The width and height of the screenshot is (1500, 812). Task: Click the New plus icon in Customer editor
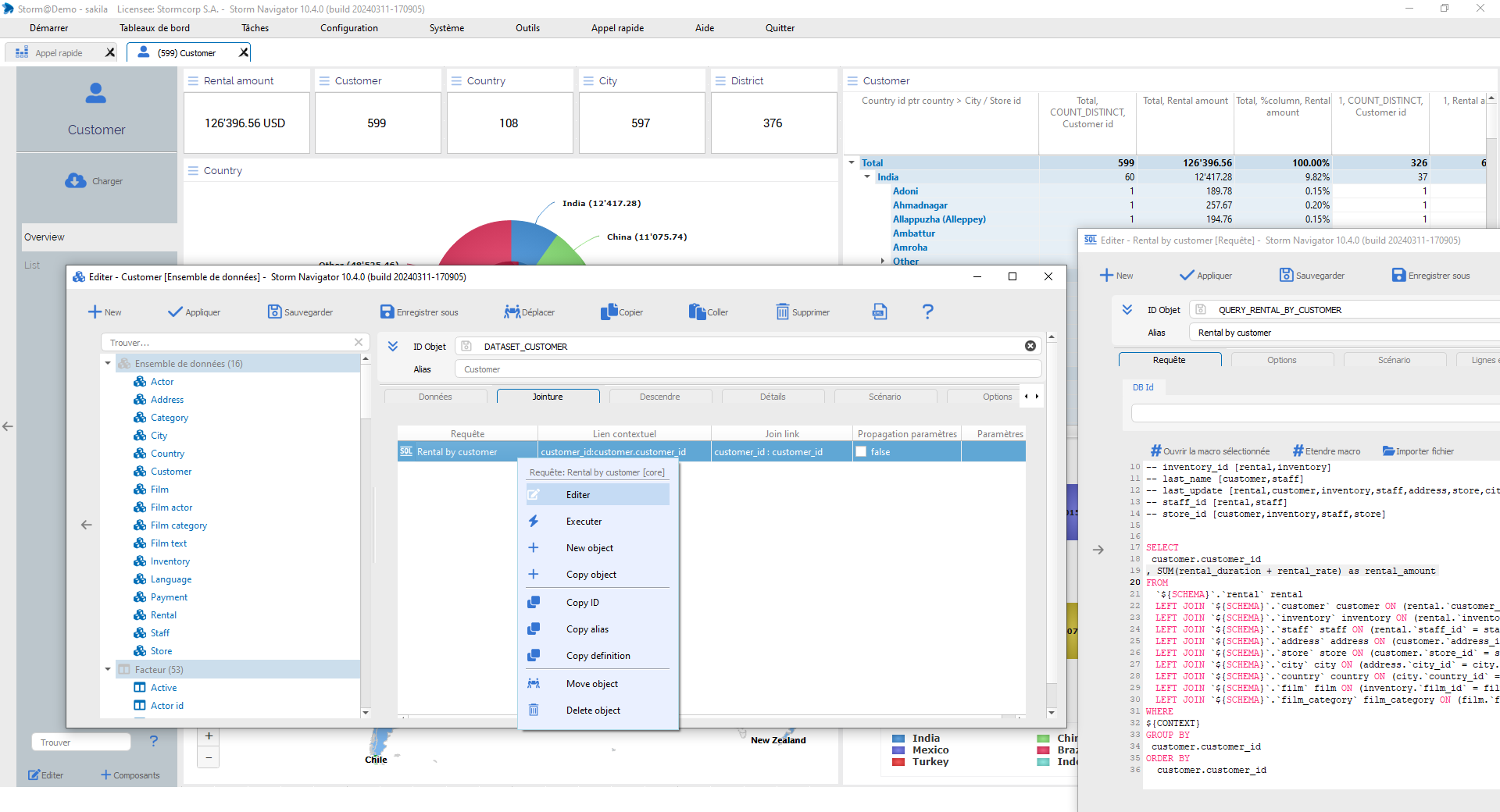coord(95,312)
